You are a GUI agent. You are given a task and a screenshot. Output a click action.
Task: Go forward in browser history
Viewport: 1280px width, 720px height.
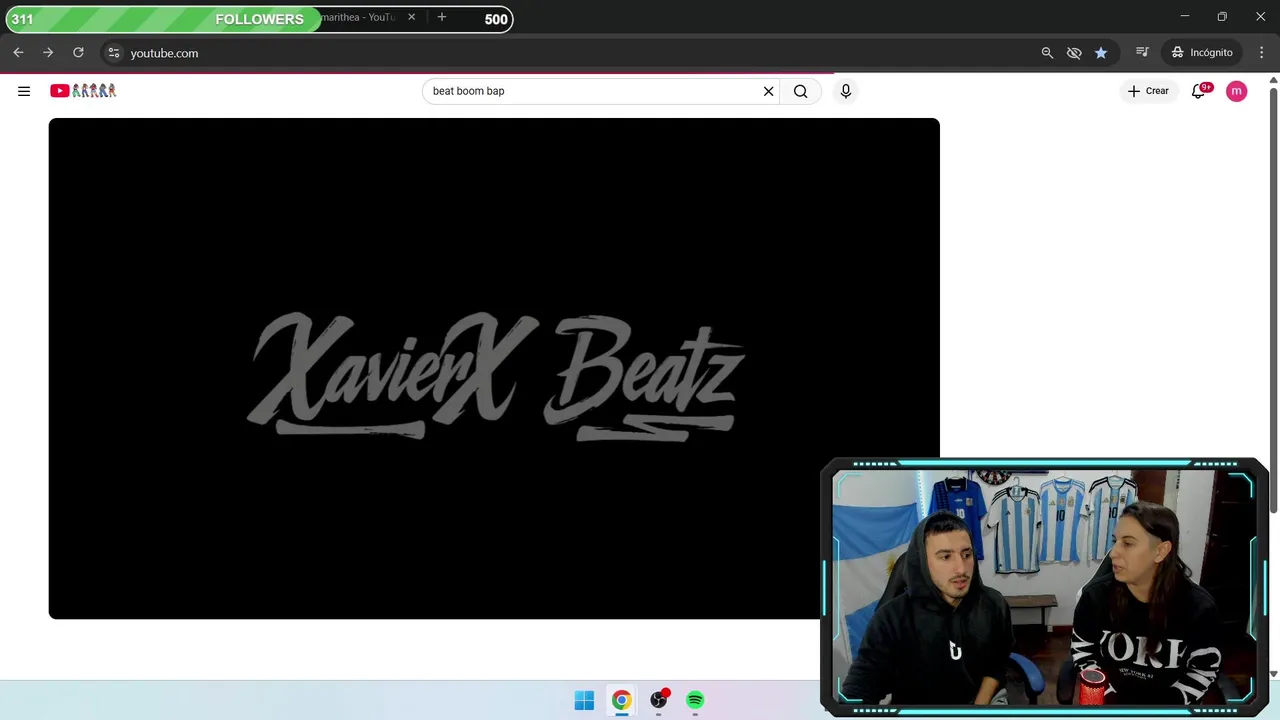tap(48, 53)
